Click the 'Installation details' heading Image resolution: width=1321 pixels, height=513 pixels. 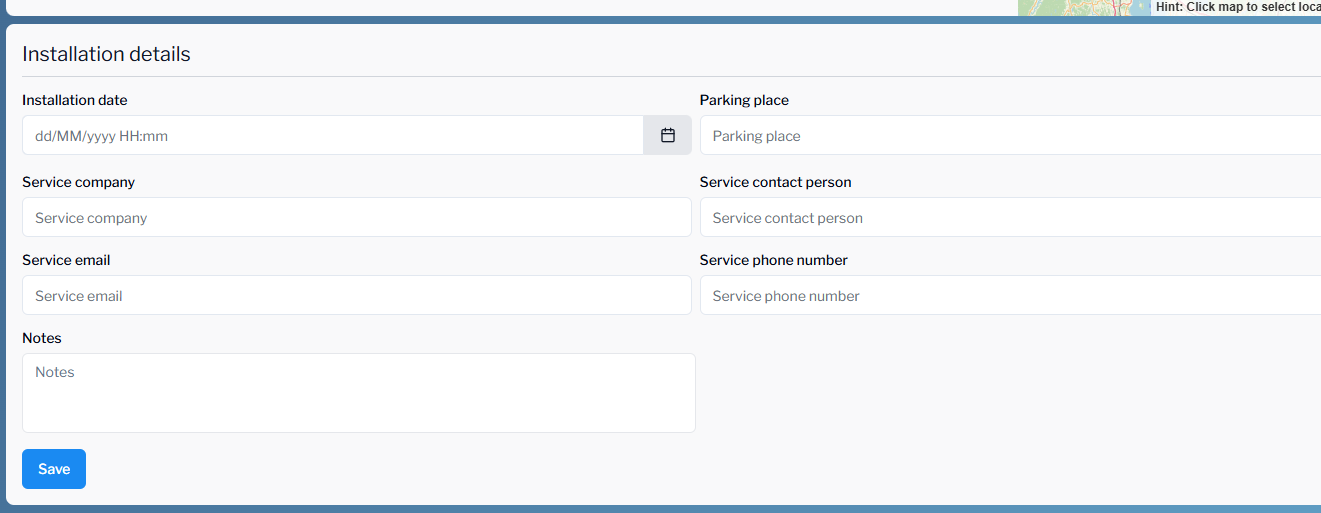[106, 54]
